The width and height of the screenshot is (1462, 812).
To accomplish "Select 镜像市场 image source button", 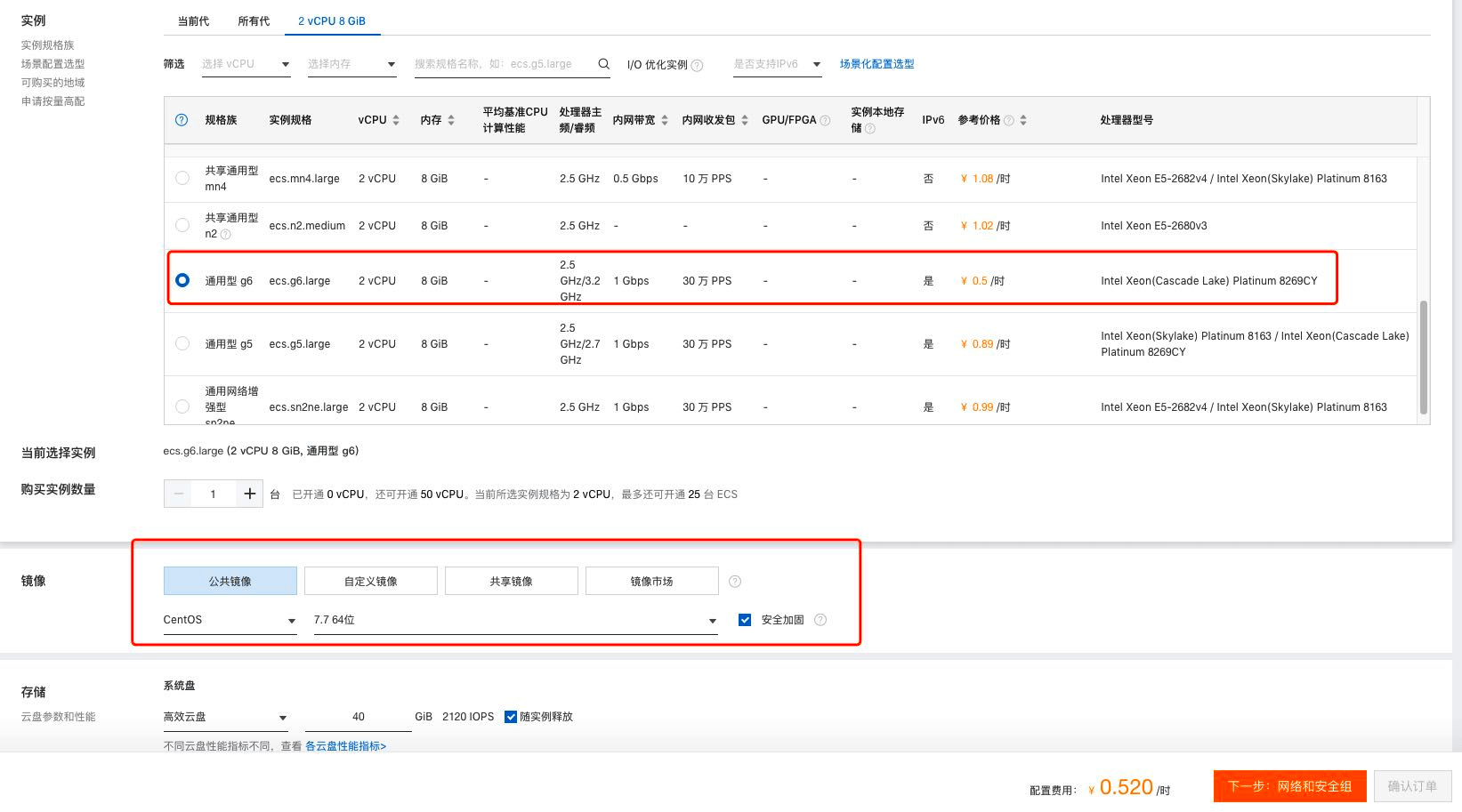I will pos(652,581).
